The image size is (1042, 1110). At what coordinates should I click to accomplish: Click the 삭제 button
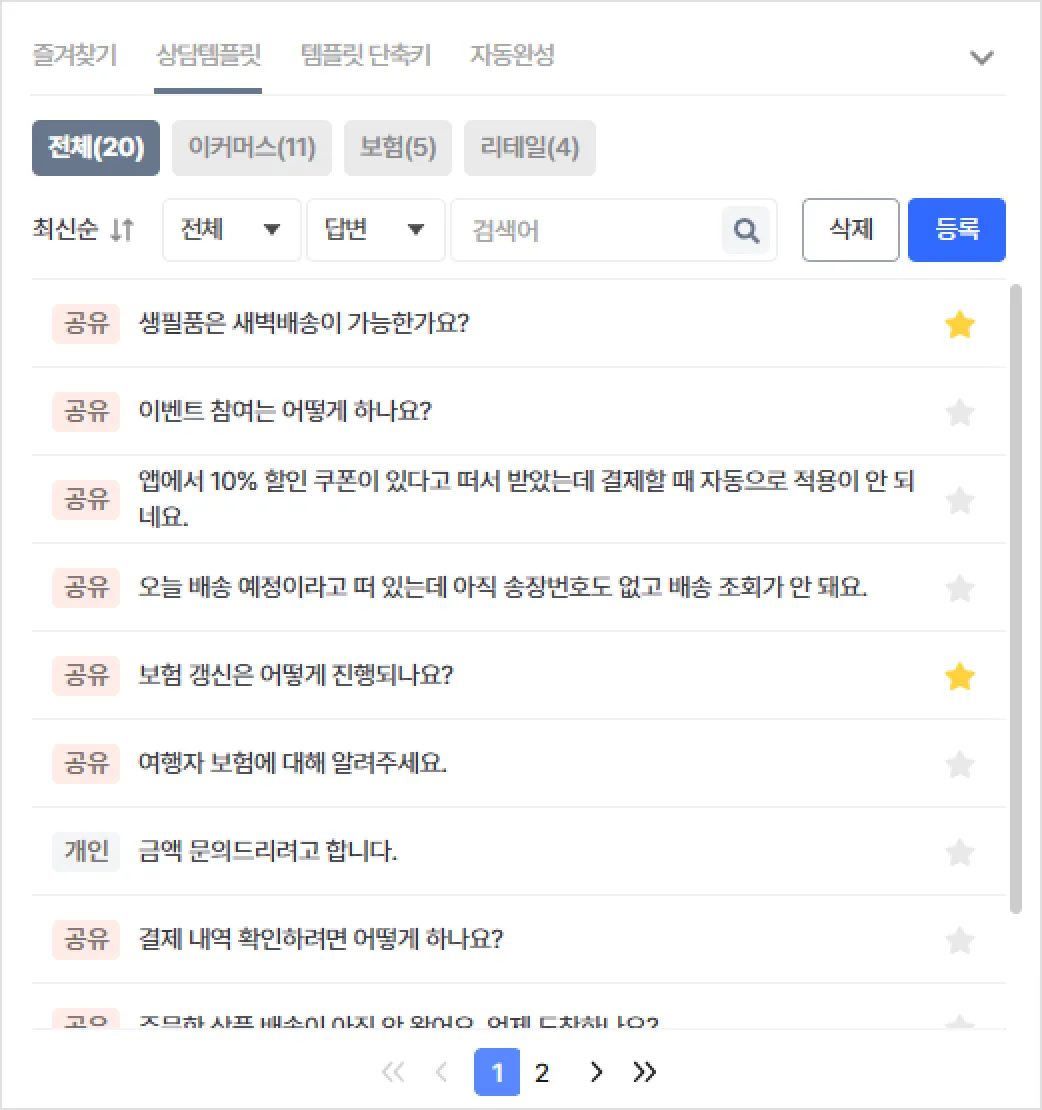(x=851, y=230)
